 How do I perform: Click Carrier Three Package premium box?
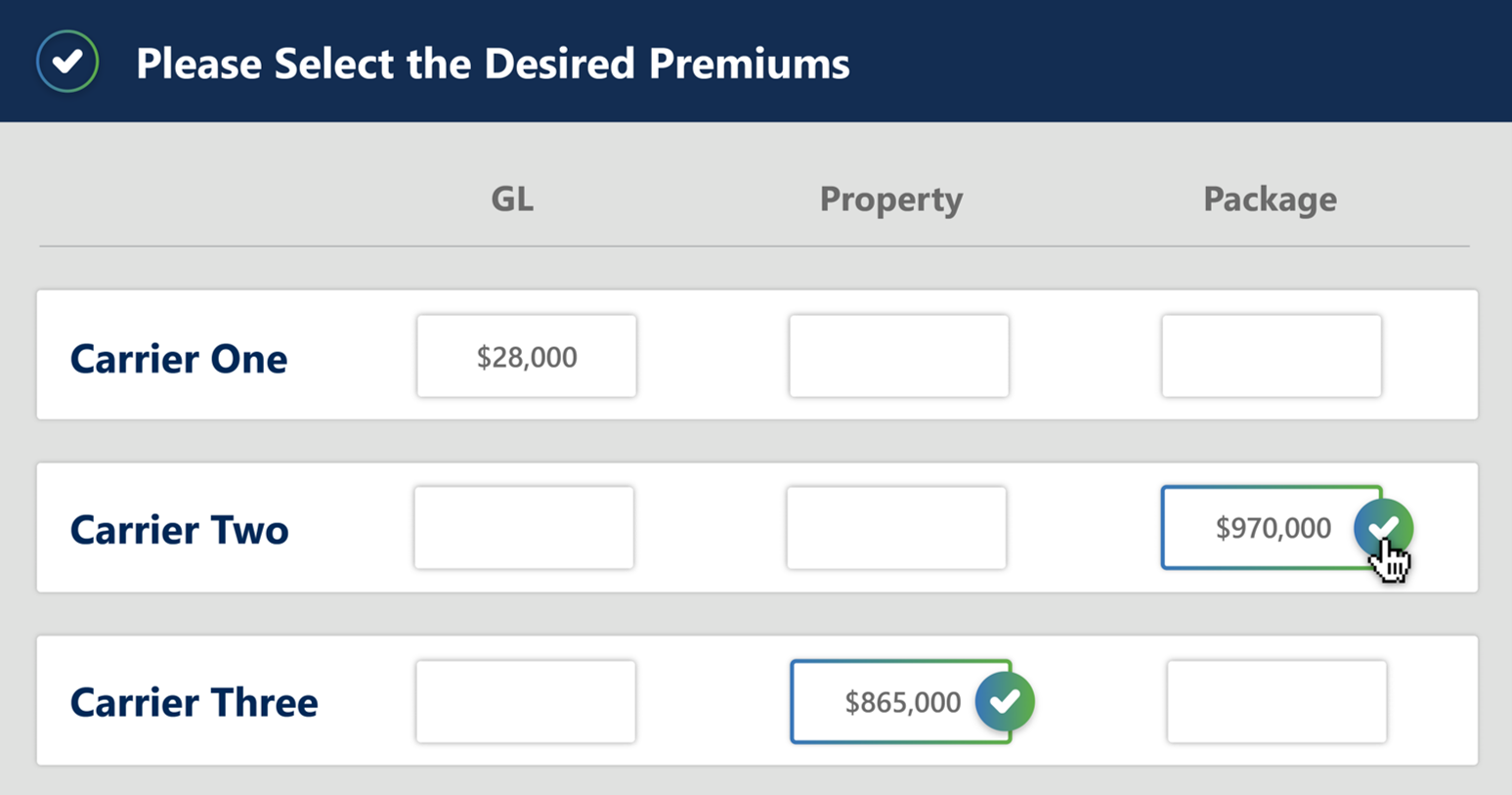1276,701
